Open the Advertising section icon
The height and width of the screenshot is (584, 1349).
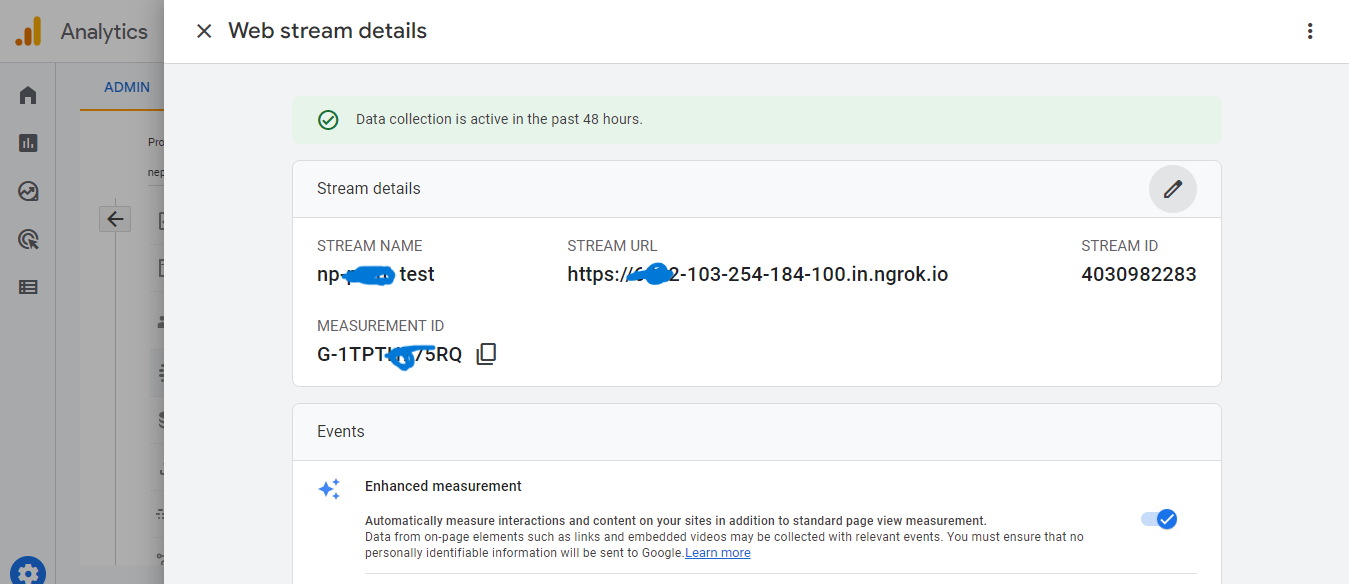click(27, 239)
